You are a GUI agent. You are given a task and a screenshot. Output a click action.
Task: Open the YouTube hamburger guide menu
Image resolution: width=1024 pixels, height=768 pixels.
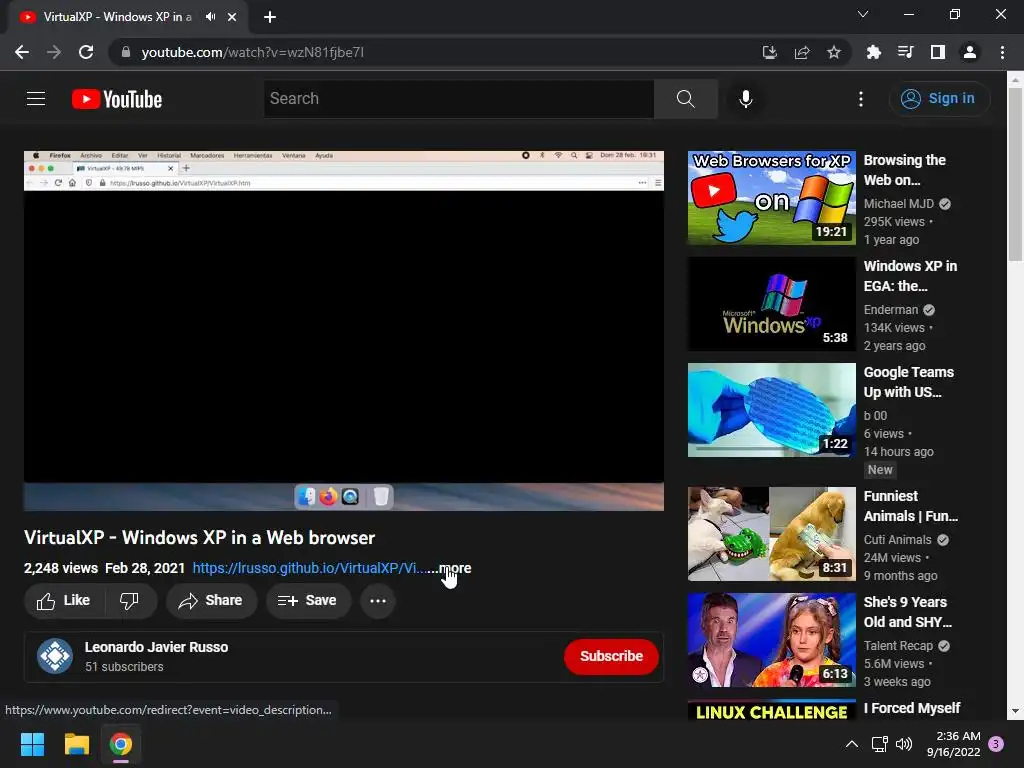pyautogui.click(x=36, y=99)
